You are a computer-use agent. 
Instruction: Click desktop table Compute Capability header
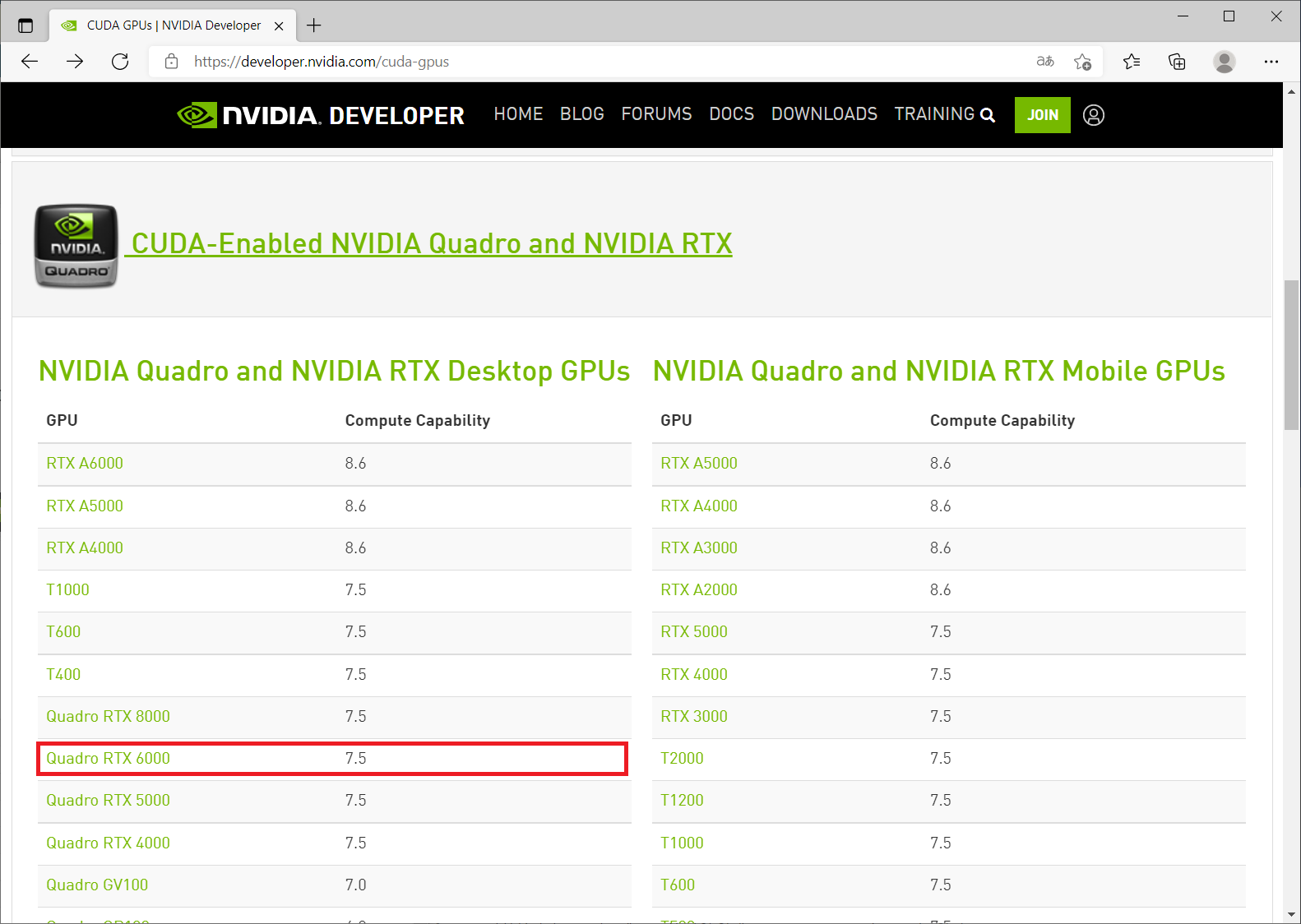pyautogui.click(x=418, y=420)
